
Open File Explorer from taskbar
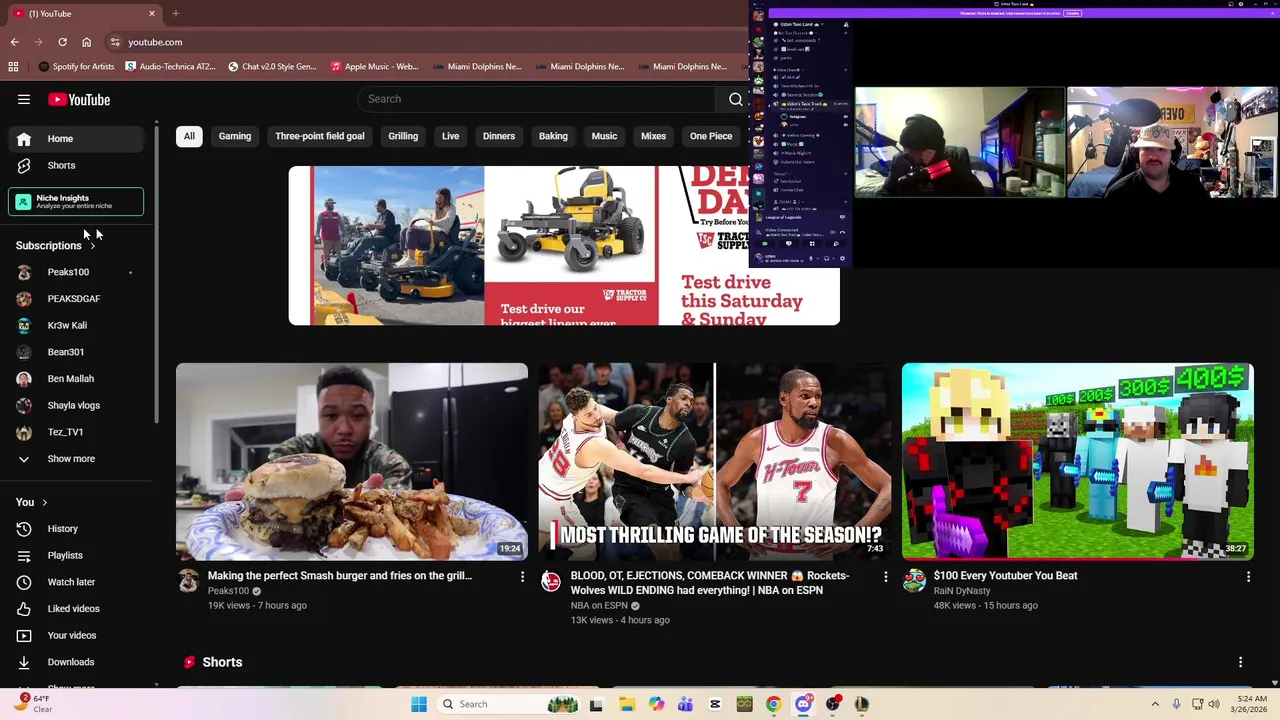click(x=627, y=704)
